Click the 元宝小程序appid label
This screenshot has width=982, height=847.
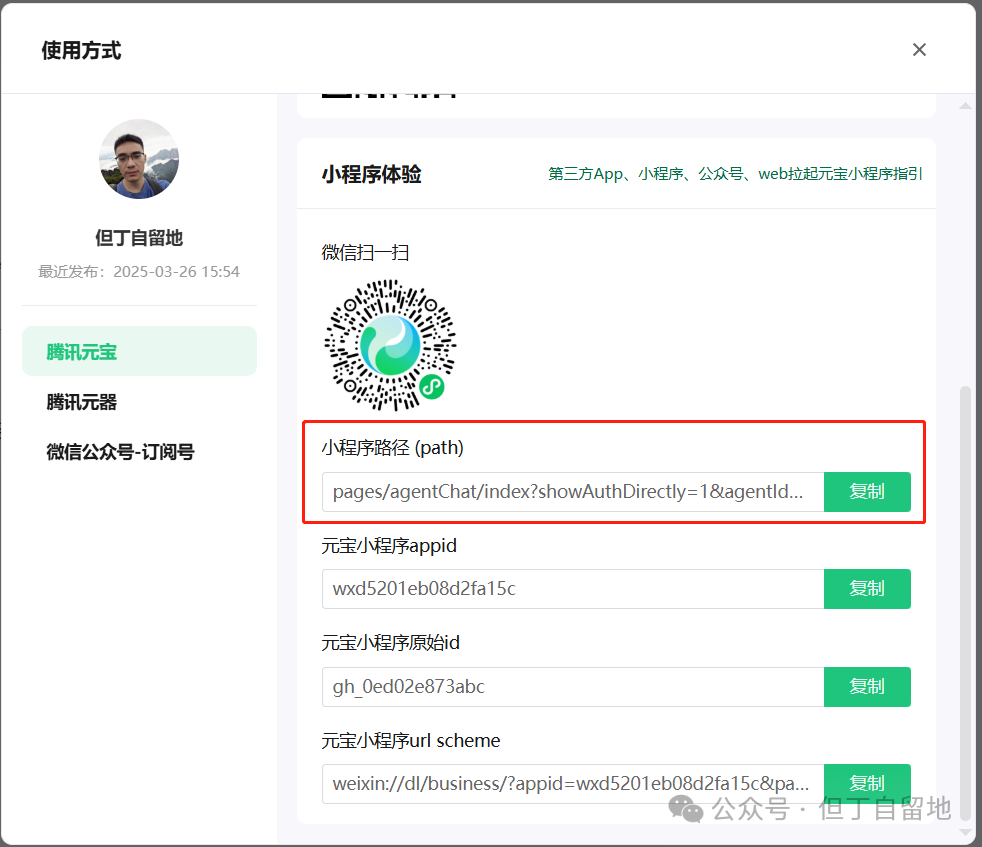point(389,546)
